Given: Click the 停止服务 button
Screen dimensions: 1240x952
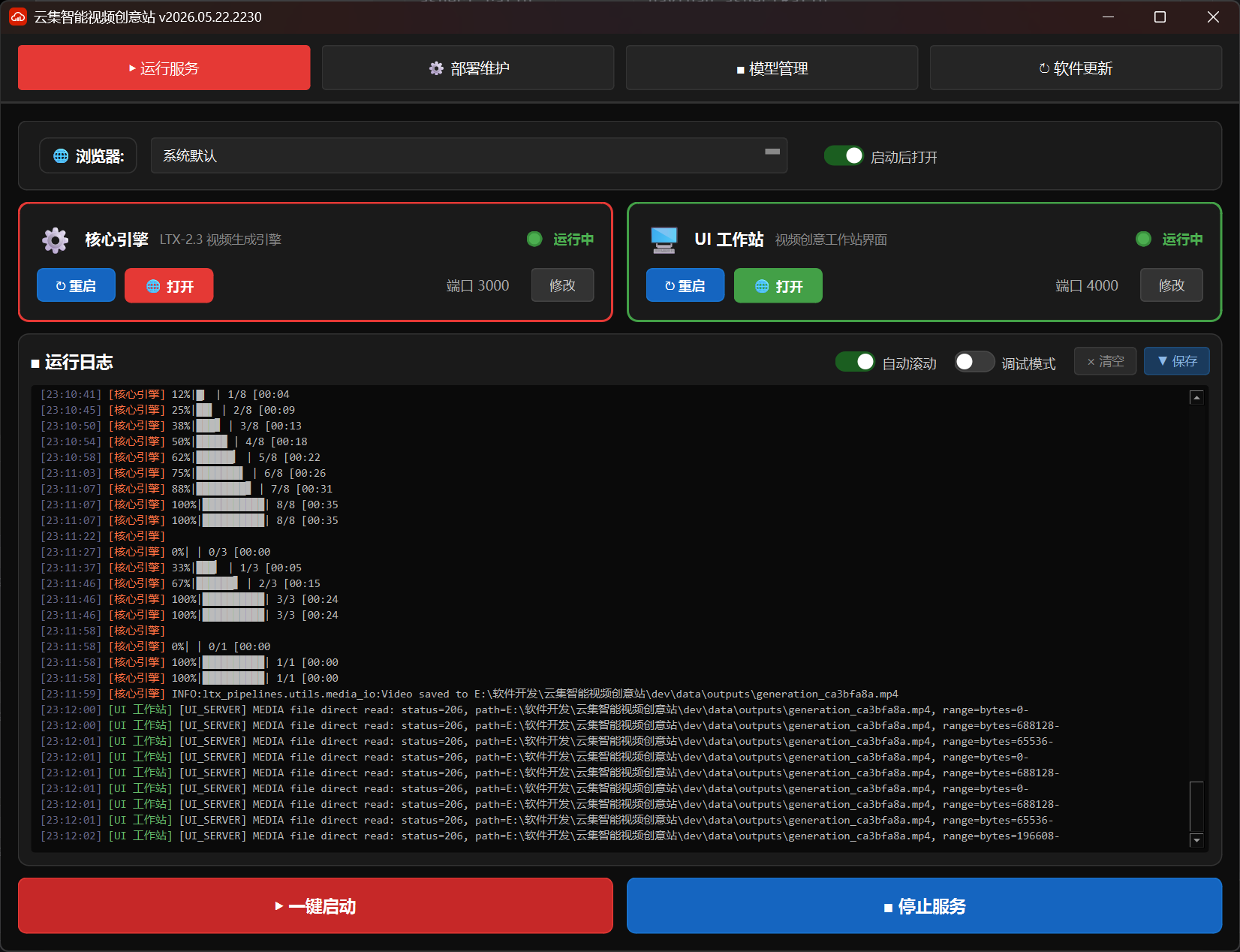Looking at the screenshot, I should coord(924,905).
